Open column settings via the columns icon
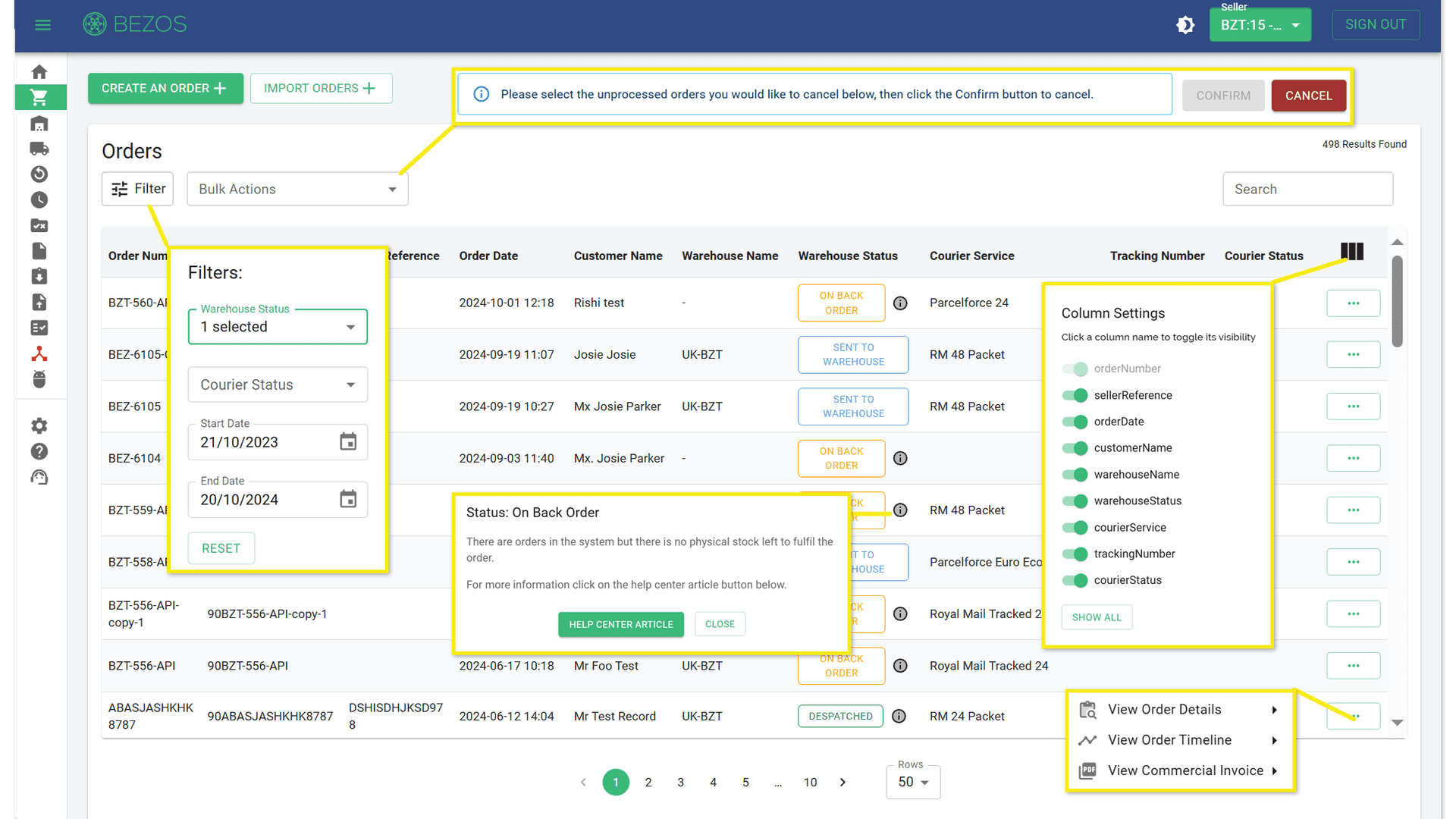This screenshot has width=1456, height=819. 1352,252
